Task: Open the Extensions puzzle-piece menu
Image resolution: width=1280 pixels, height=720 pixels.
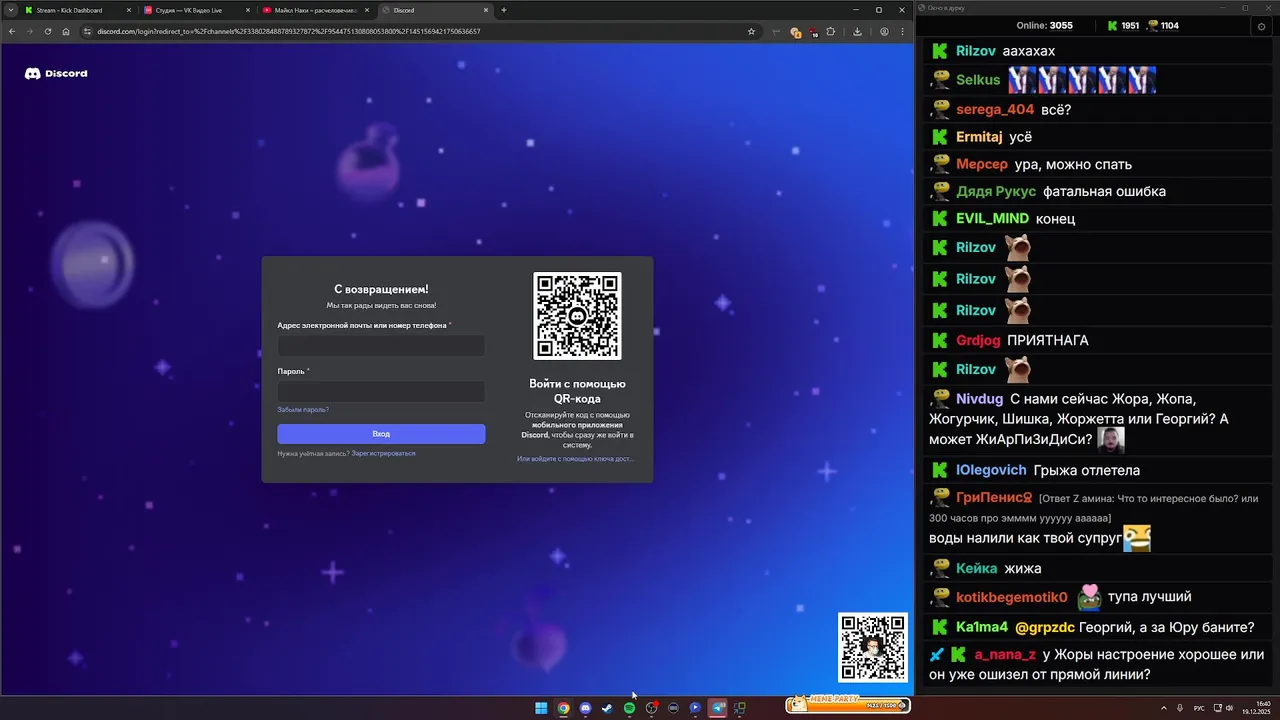Action: coord(830,31)
